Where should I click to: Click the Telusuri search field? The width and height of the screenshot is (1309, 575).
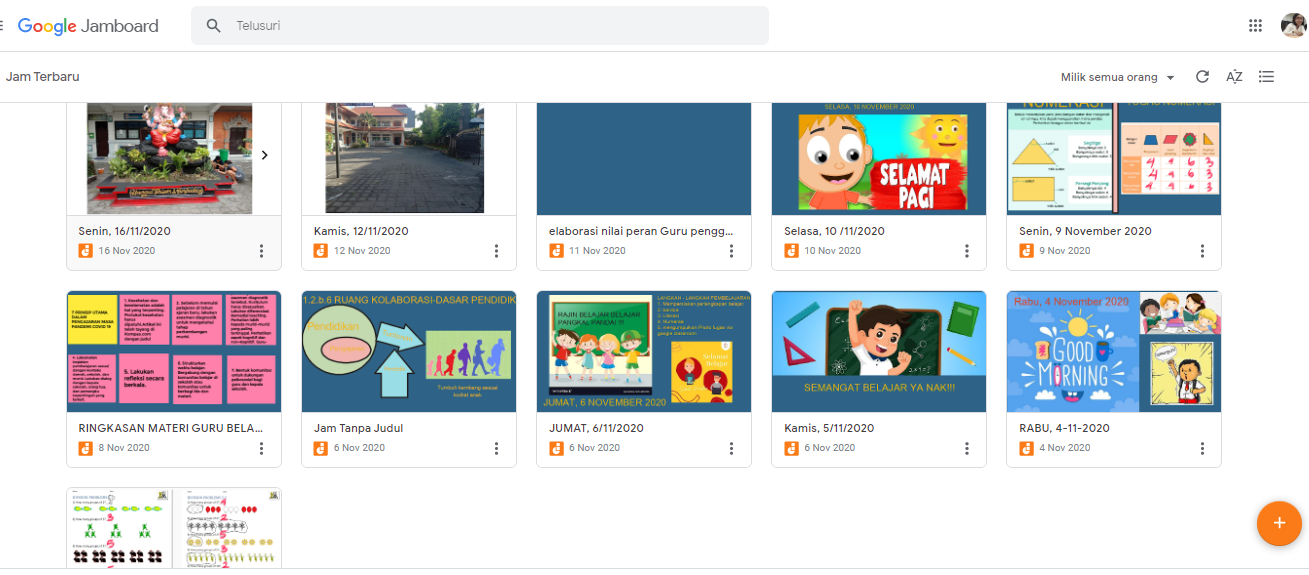480,26
